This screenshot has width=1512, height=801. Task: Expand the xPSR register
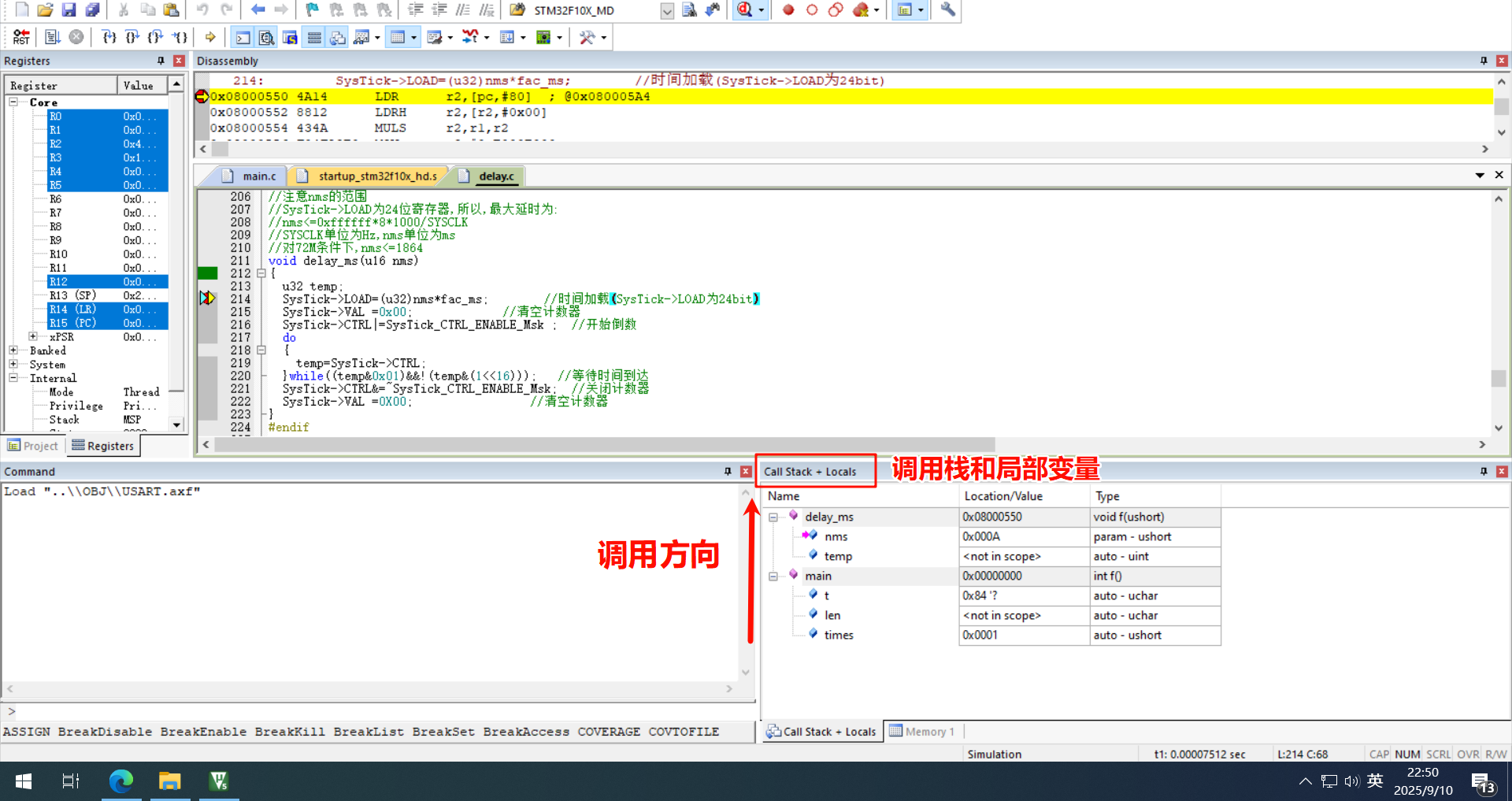point(33,336)
